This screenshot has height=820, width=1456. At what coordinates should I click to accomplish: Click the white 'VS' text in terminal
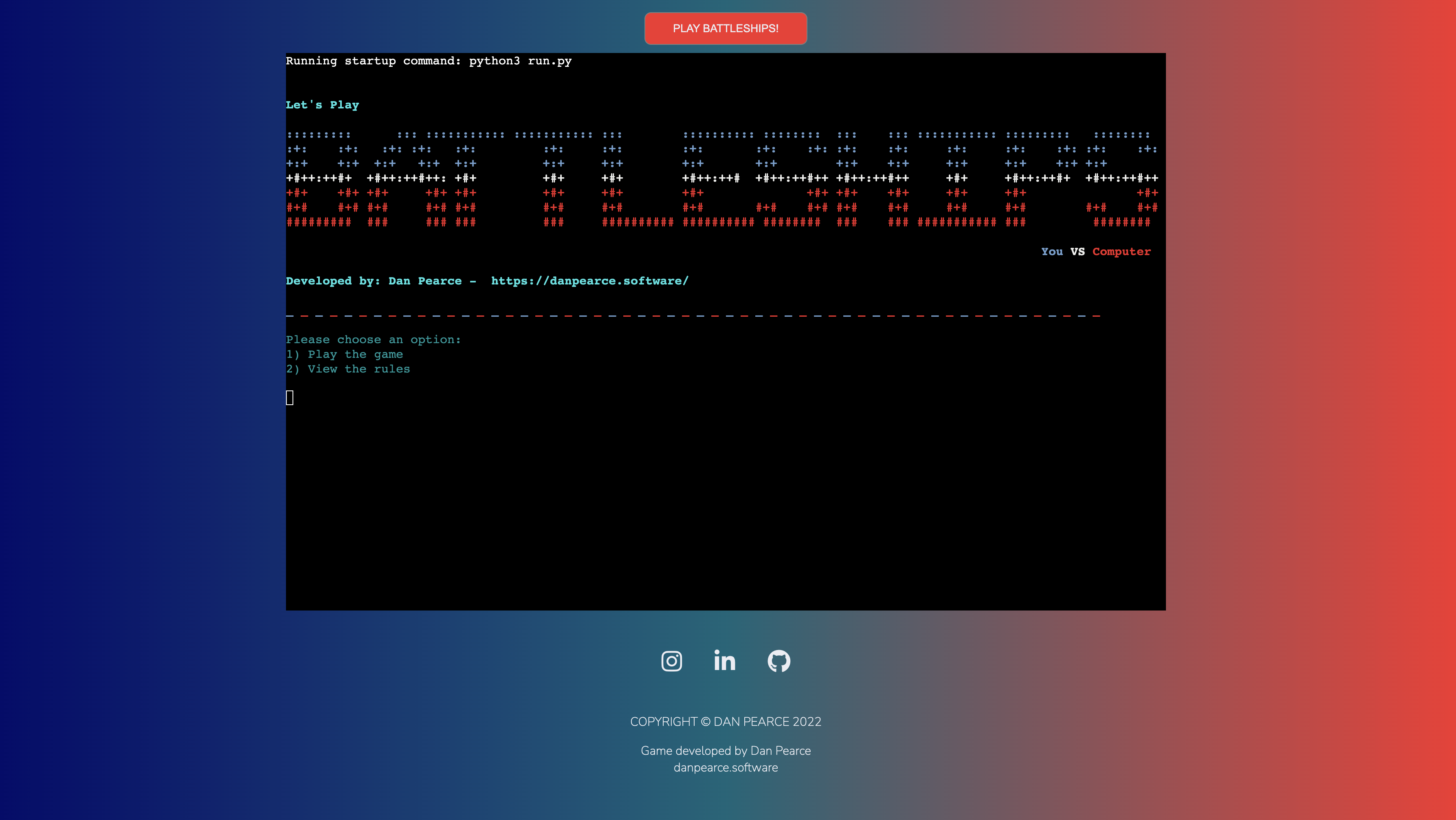(1077, 251)
